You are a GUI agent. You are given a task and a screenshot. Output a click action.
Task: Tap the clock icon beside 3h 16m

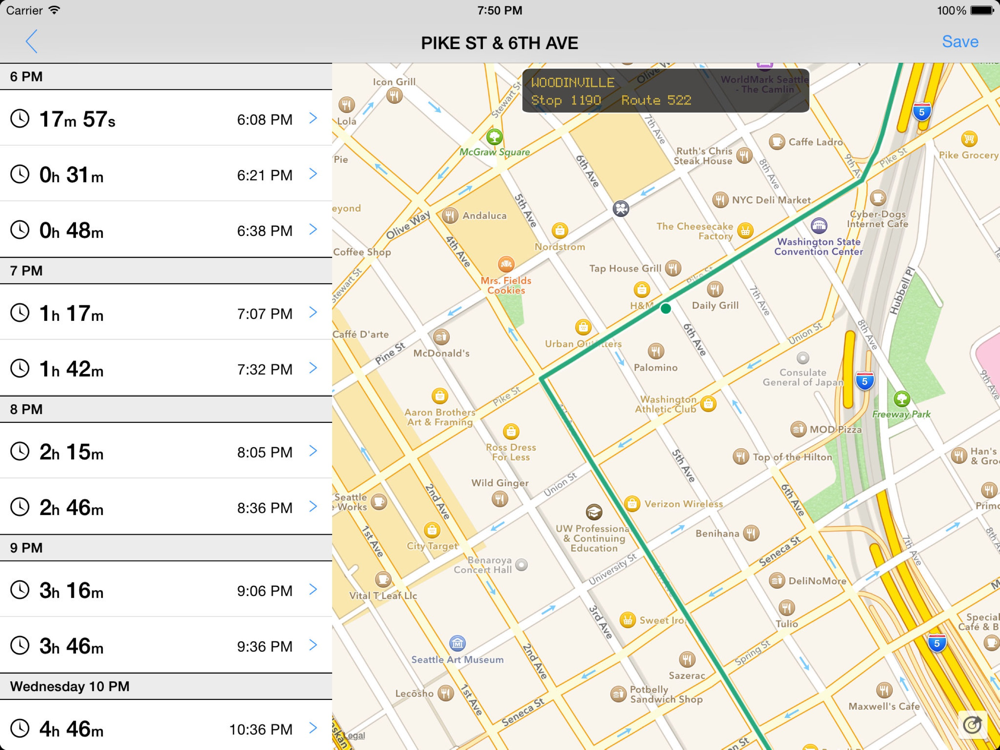pyautogui.click(x=20, y=589)
